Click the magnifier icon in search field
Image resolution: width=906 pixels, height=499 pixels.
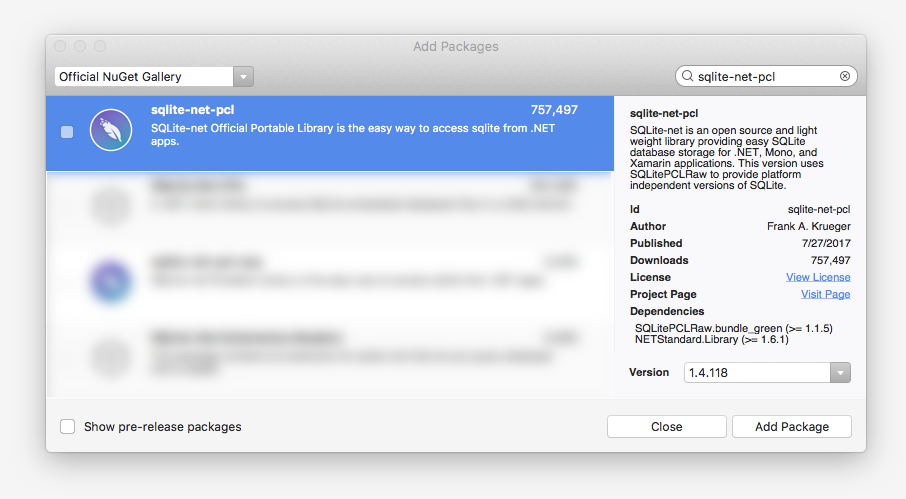687,76
